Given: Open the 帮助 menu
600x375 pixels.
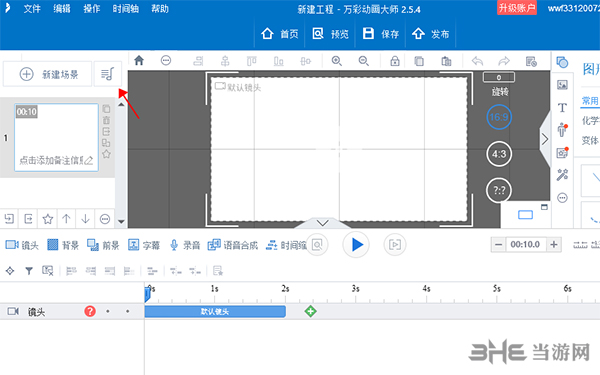Looking at the screenshot, I should coord(160,9).
